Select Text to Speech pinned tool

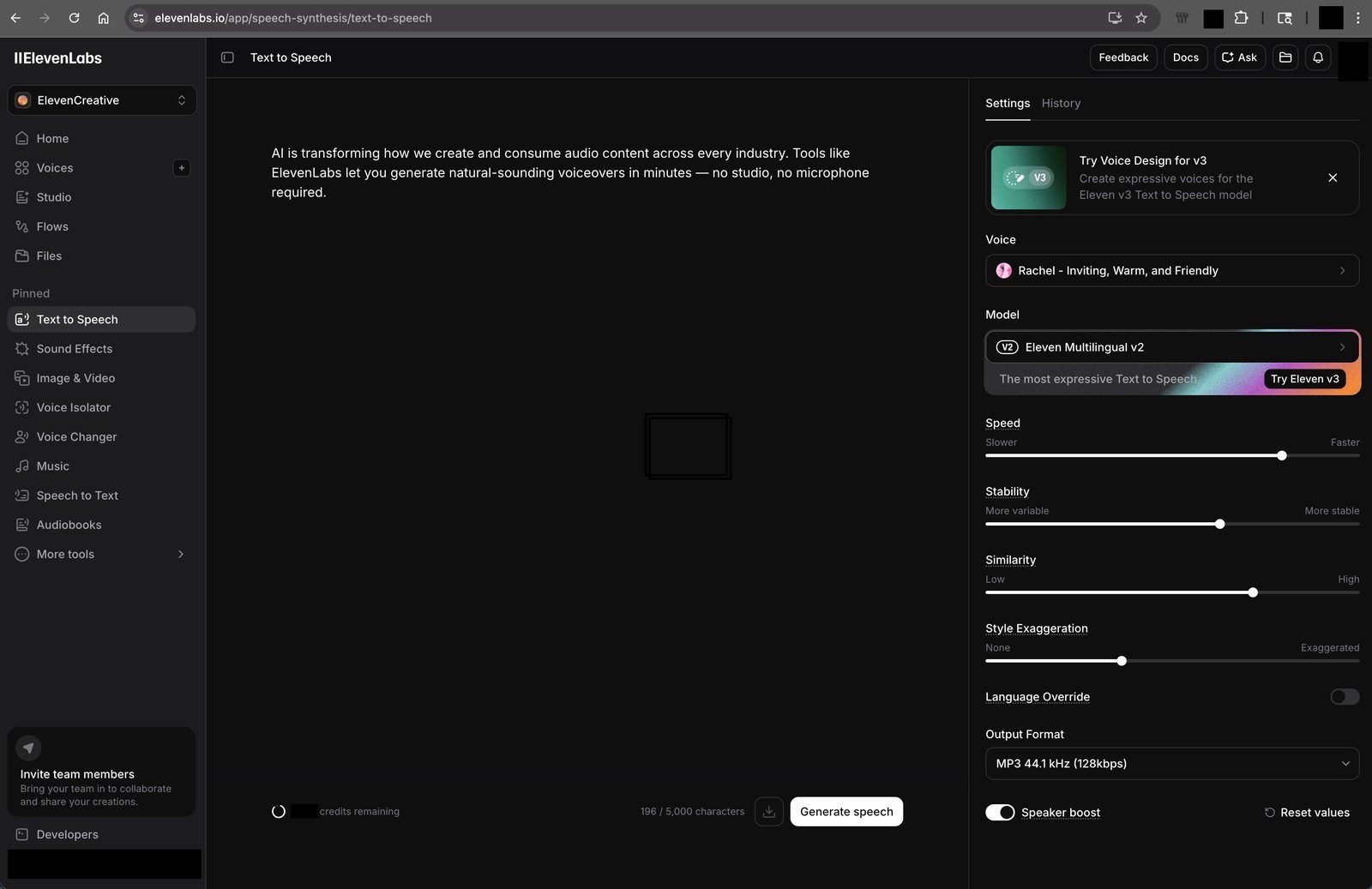pos(101,320)
